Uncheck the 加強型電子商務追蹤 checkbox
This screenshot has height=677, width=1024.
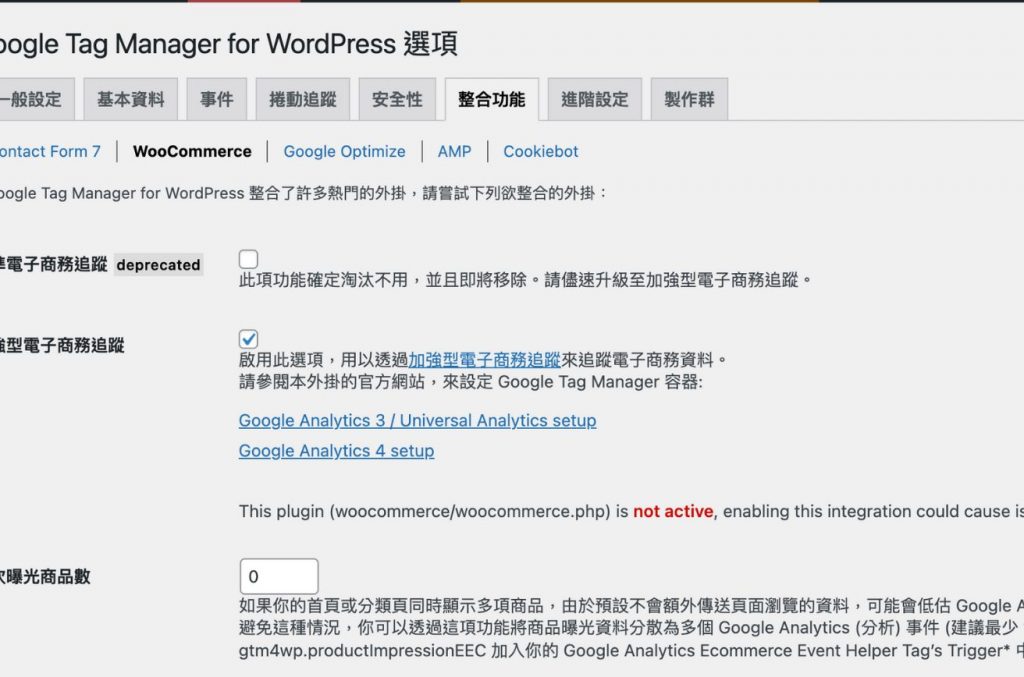coord(248,339)
